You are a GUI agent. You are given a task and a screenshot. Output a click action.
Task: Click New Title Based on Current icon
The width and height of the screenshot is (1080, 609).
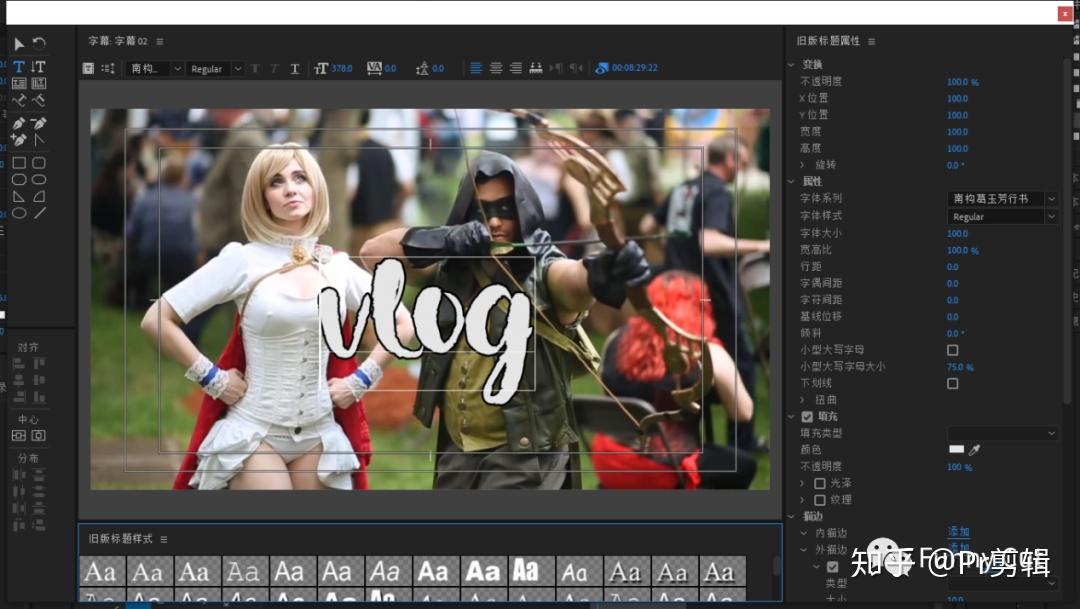(x=88, y=68)
